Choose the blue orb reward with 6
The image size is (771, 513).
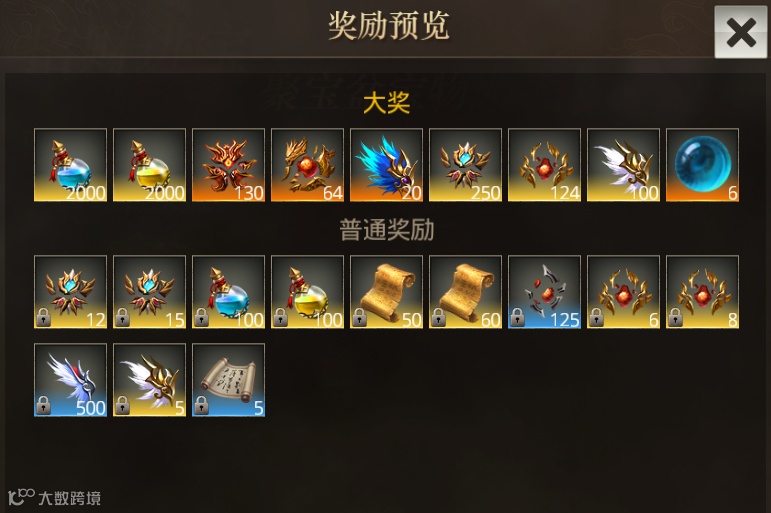coord(702,165)
